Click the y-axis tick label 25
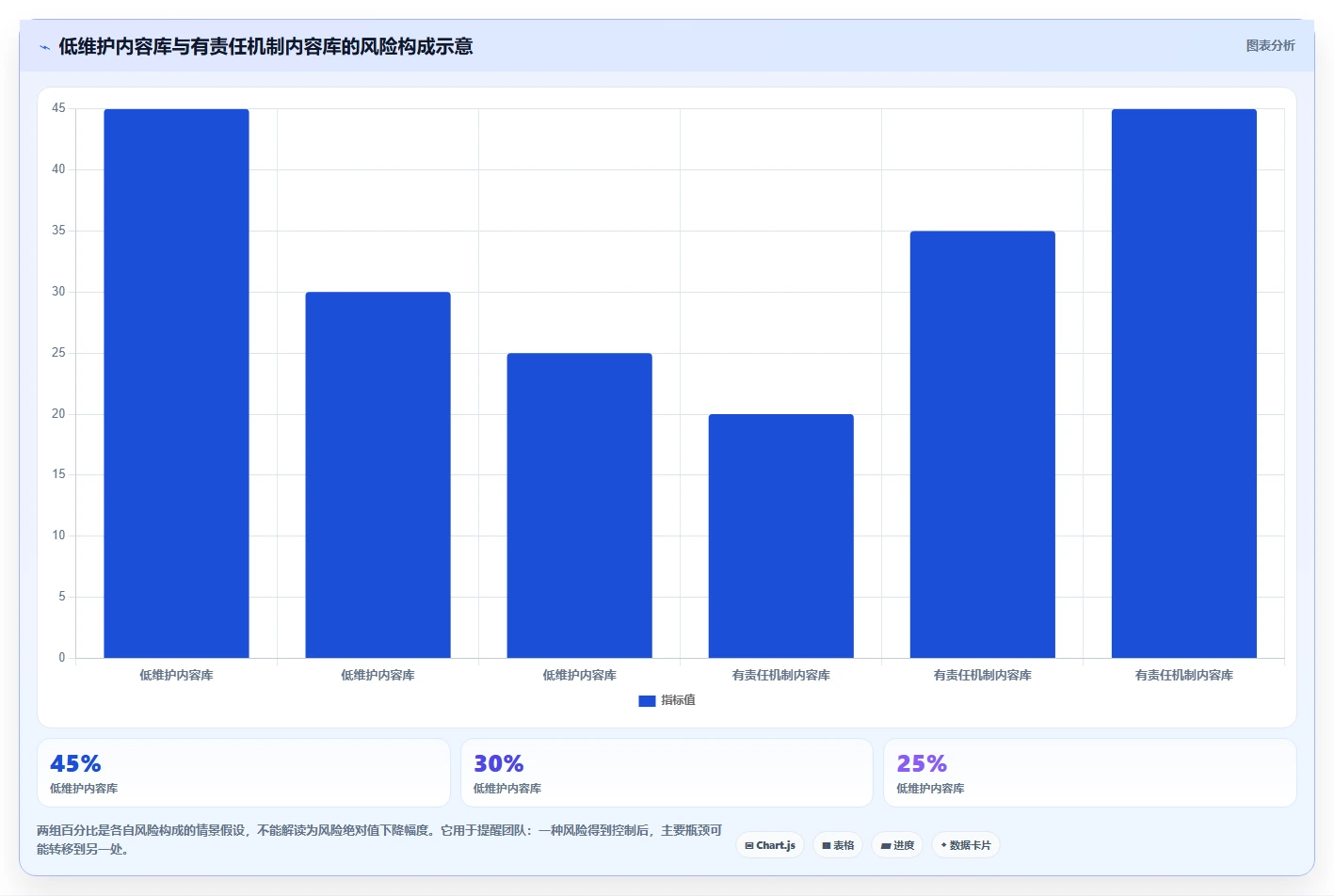Image resolution: width=1334 pixels, height=896 pixels. pyautogui.click(x=58, y=353)
